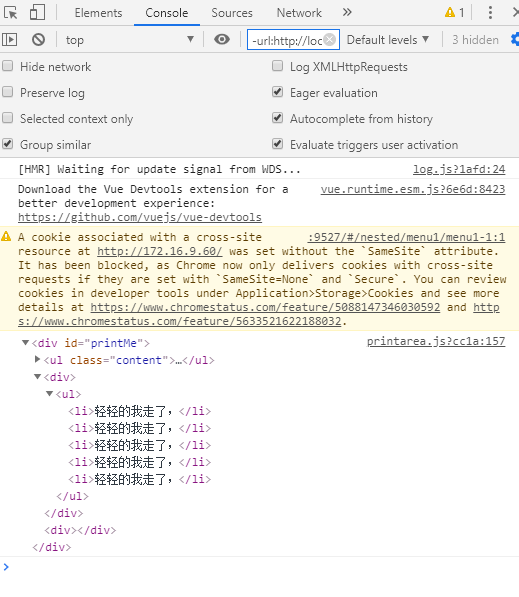Open the live expression eye icon
Viewport: 519px width, 597px height.
coord(222,39)
